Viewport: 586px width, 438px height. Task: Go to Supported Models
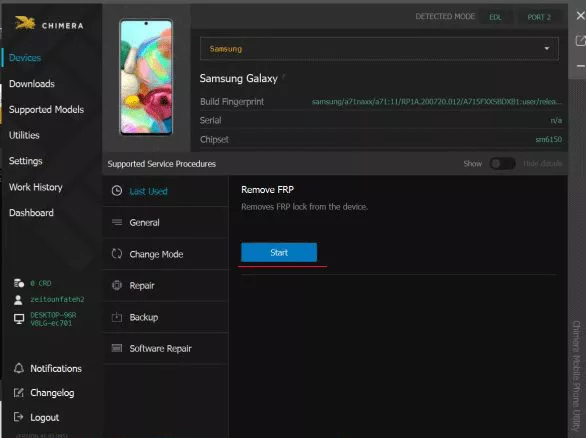tap(46, 110)
